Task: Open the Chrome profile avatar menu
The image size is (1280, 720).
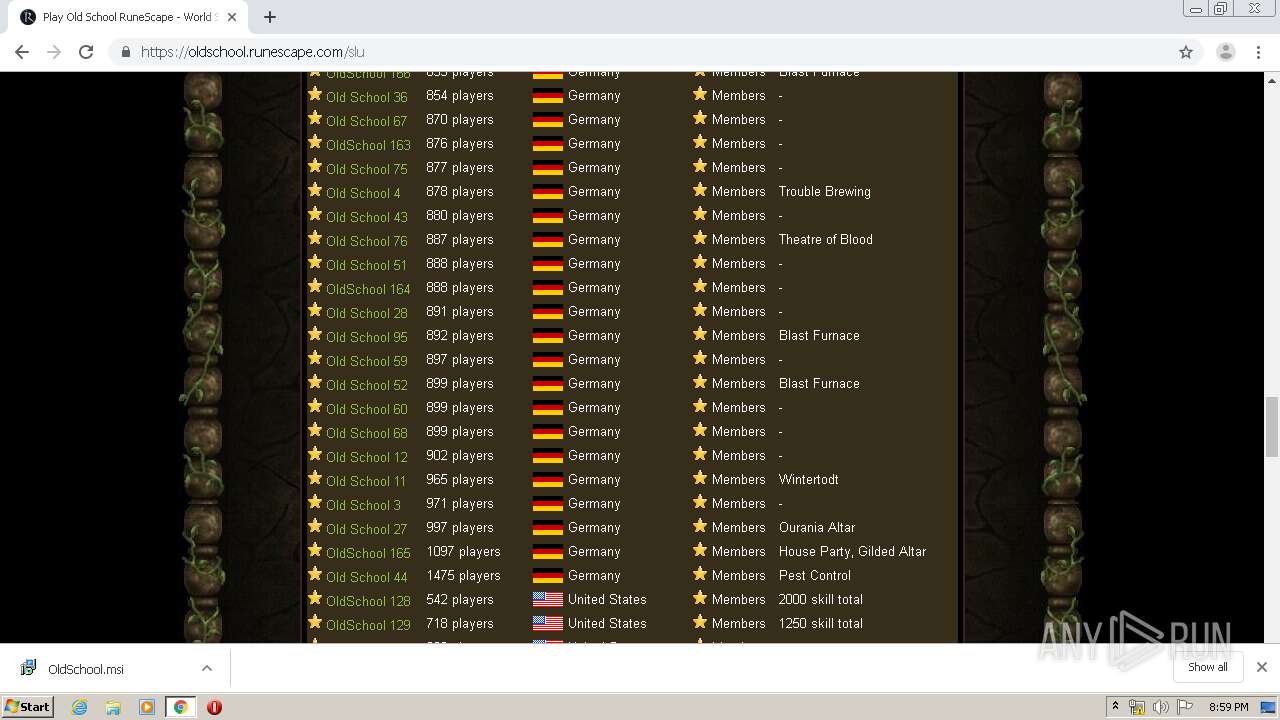Action: pos(1225,52)
